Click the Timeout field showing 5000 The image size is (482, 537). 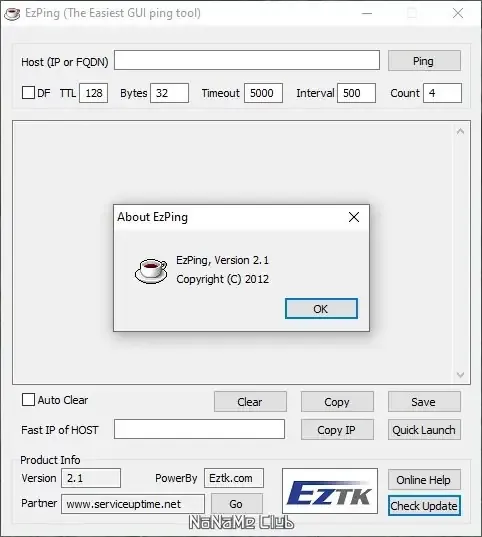click(x=263, y=93)
